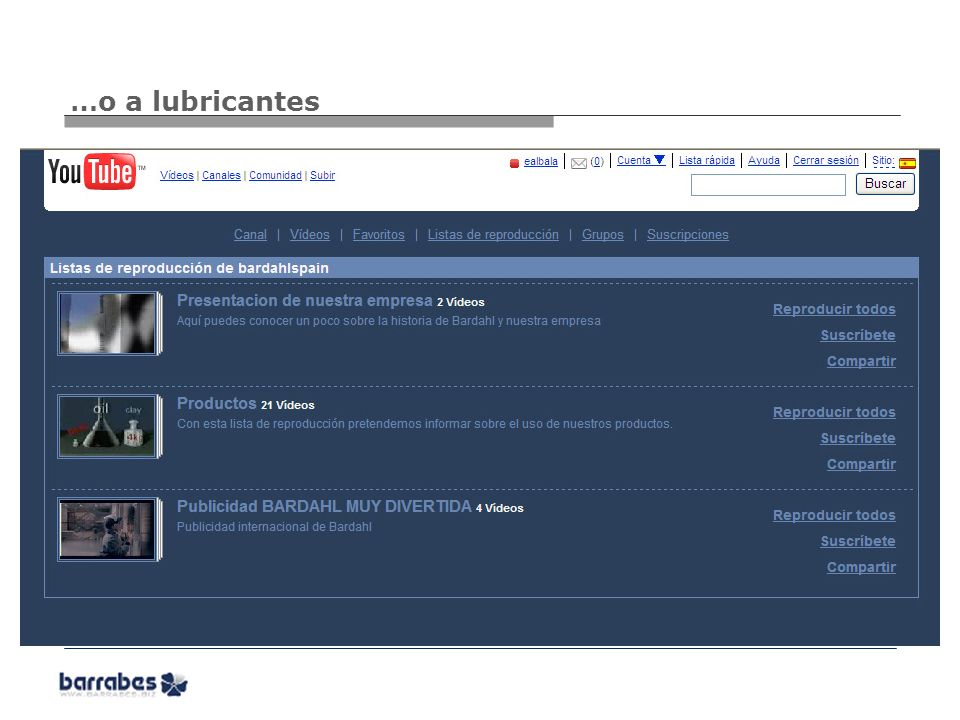Click the Sitio label link
The height and width of the screenshot is (720, 960).
(x=883, y=161)
